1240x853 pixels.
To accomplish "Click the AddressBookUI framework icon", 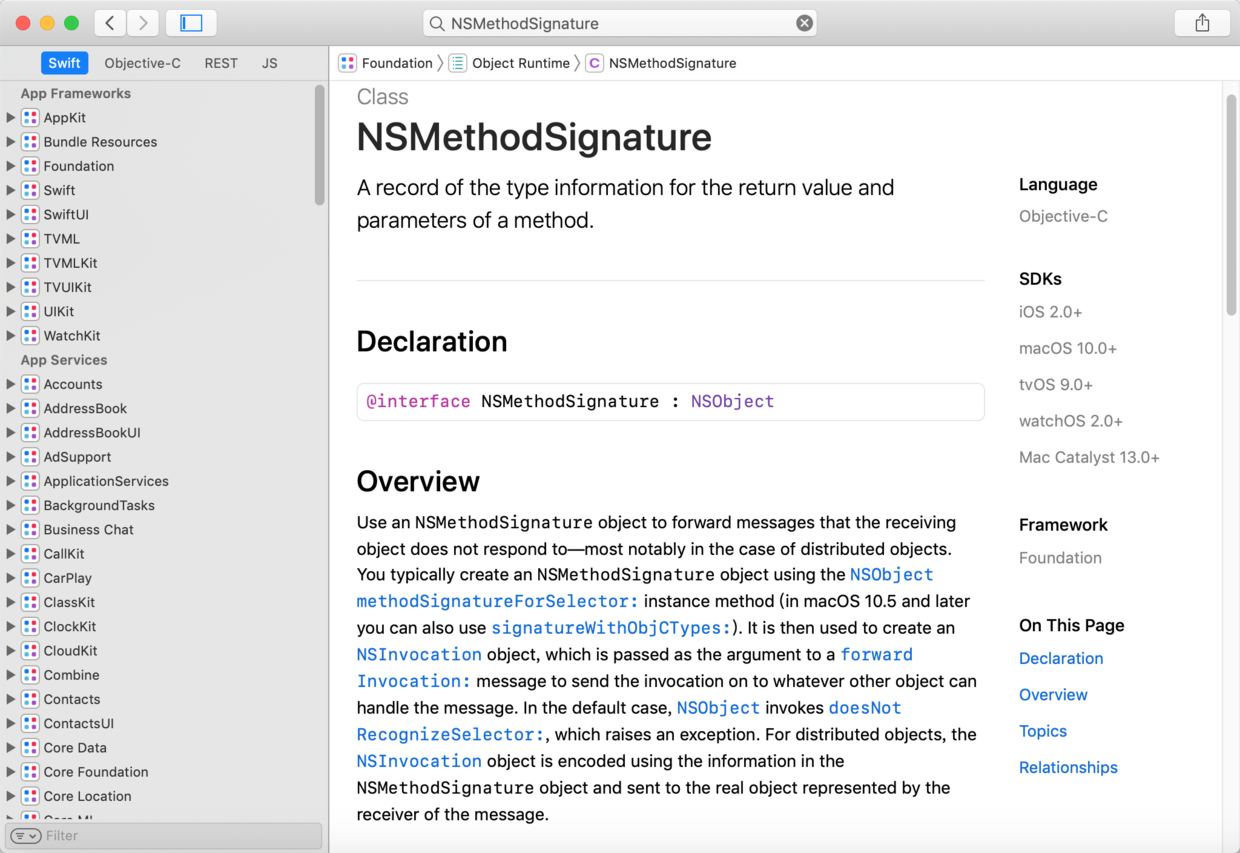I will click(x=30, y=433).
